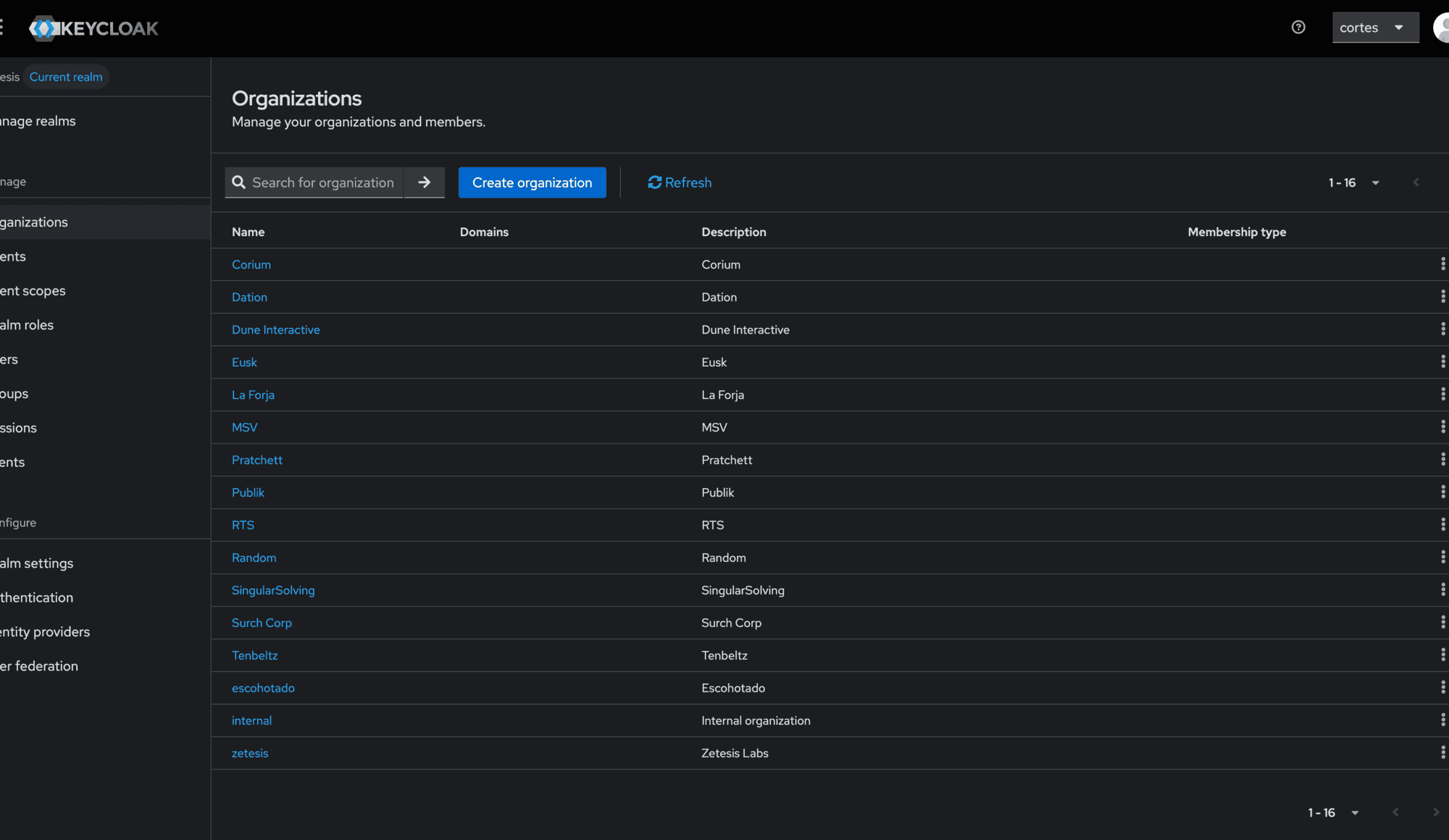Open kebab menu for internal row
Image resolution: width=1449 pixels, height=840 pixels.
pyautogui.click(x=1442, y=721)
